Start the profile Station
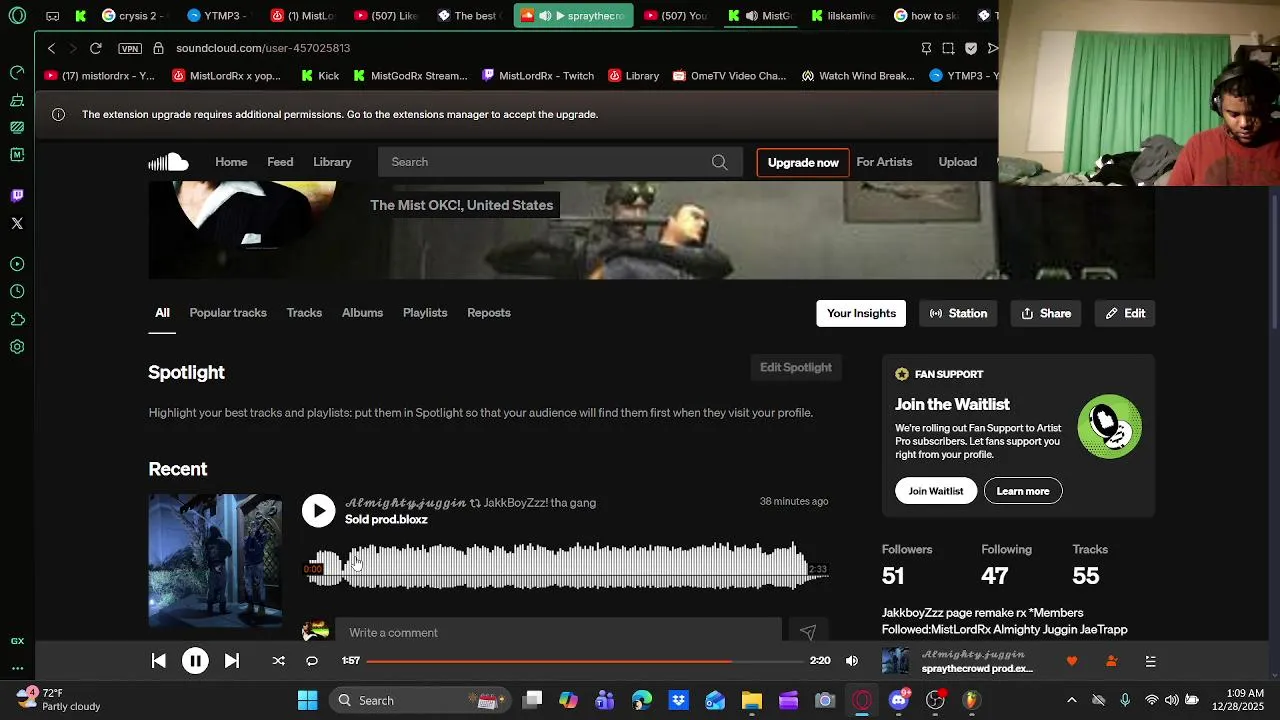 click(958, 313)
